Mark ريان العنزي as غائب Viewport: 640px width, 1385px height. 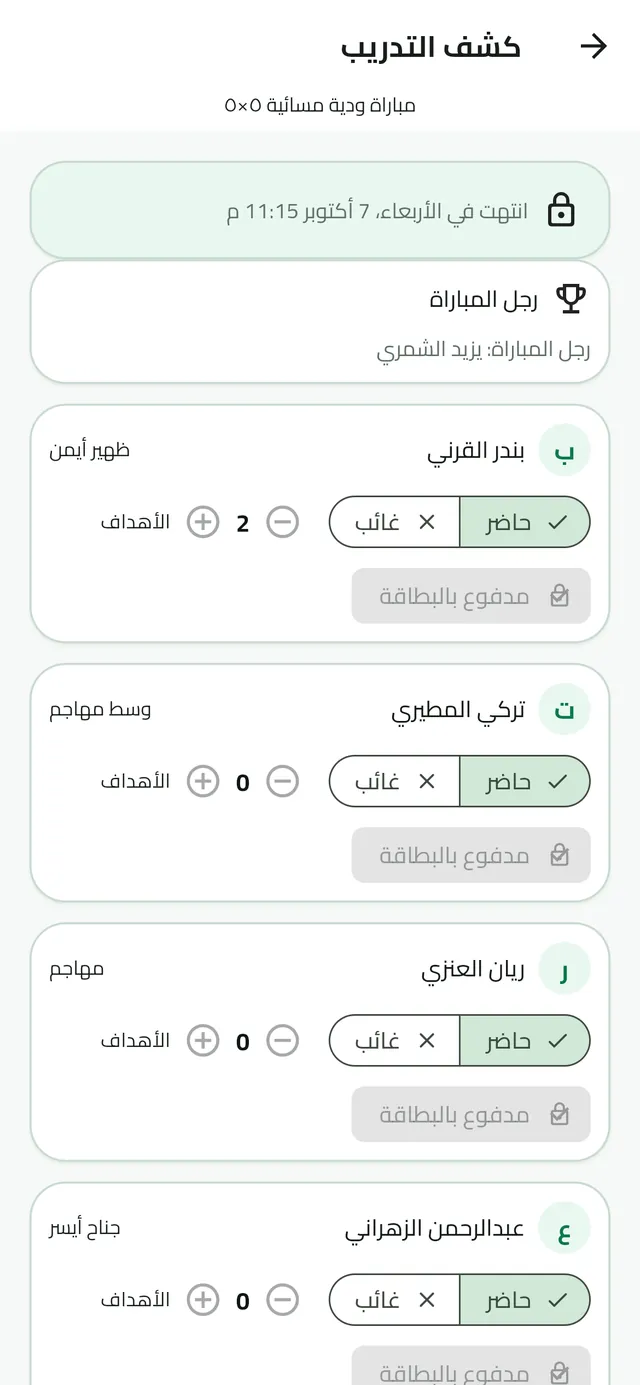tap(395, 1041)
